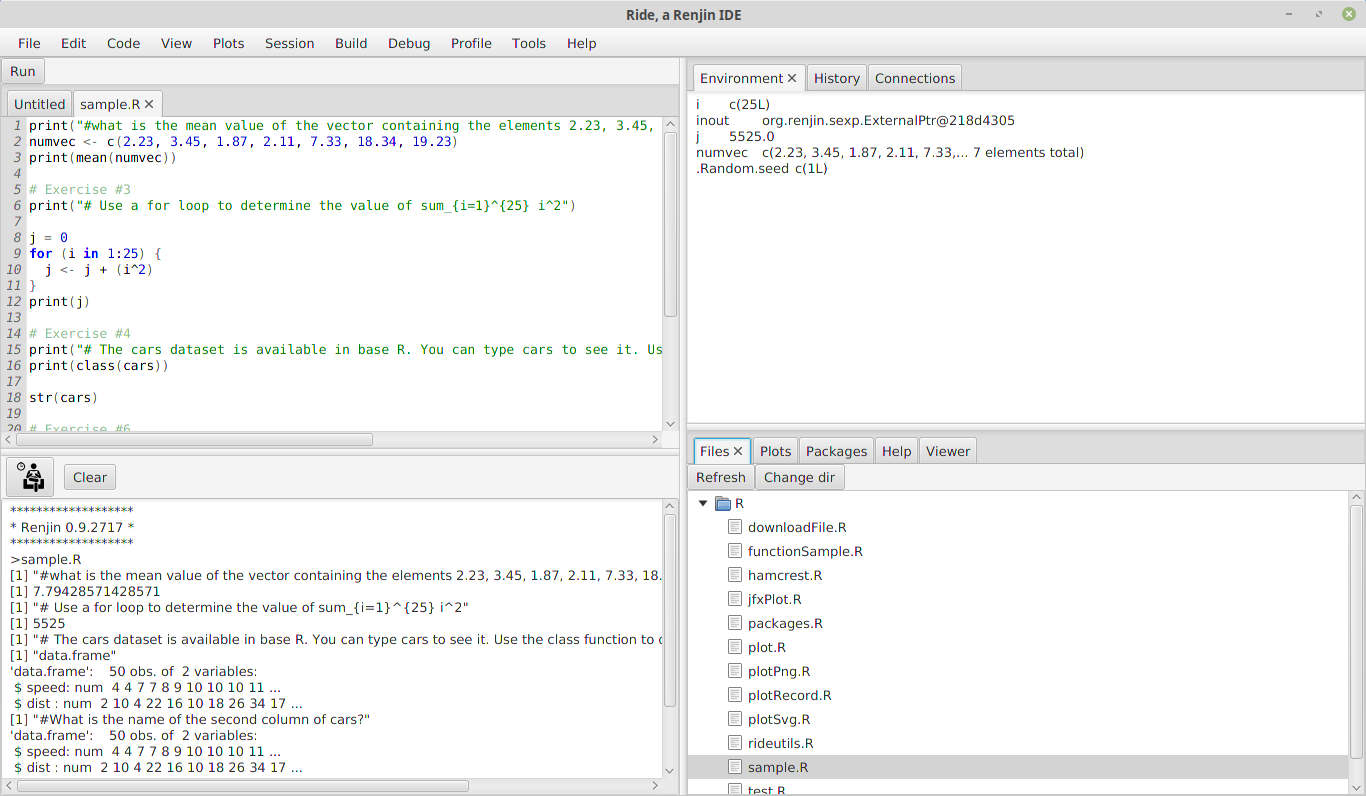Click the file icon beside plotSvg.R
1366x796 pixels.
click(735, 719)
